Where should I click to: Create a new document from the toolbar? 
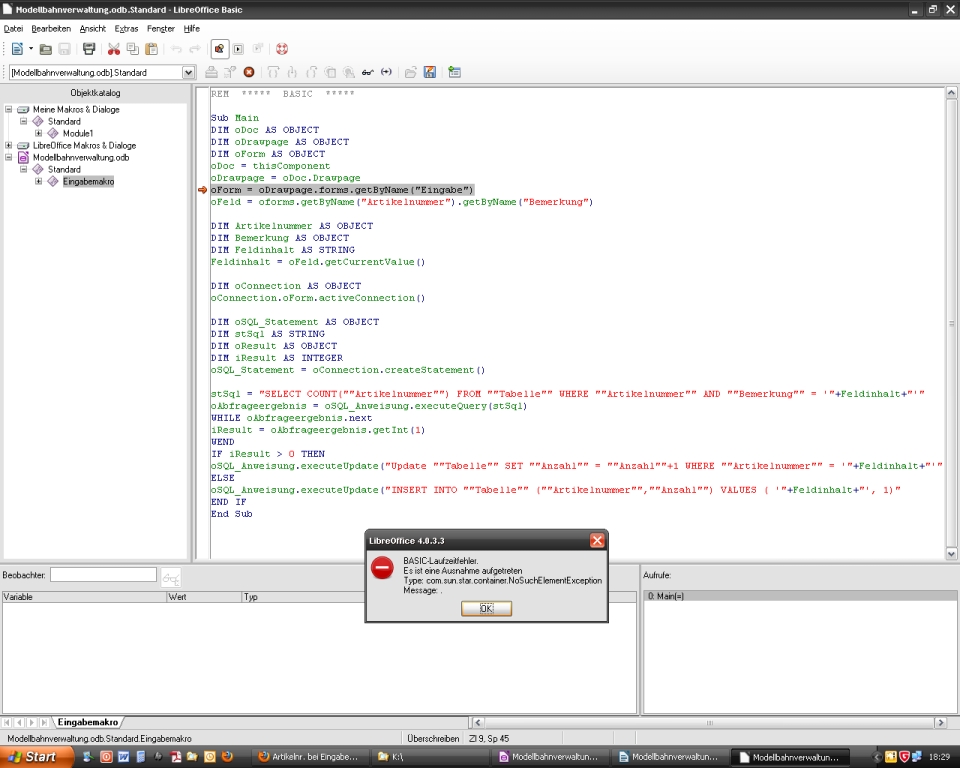[17, 49]
